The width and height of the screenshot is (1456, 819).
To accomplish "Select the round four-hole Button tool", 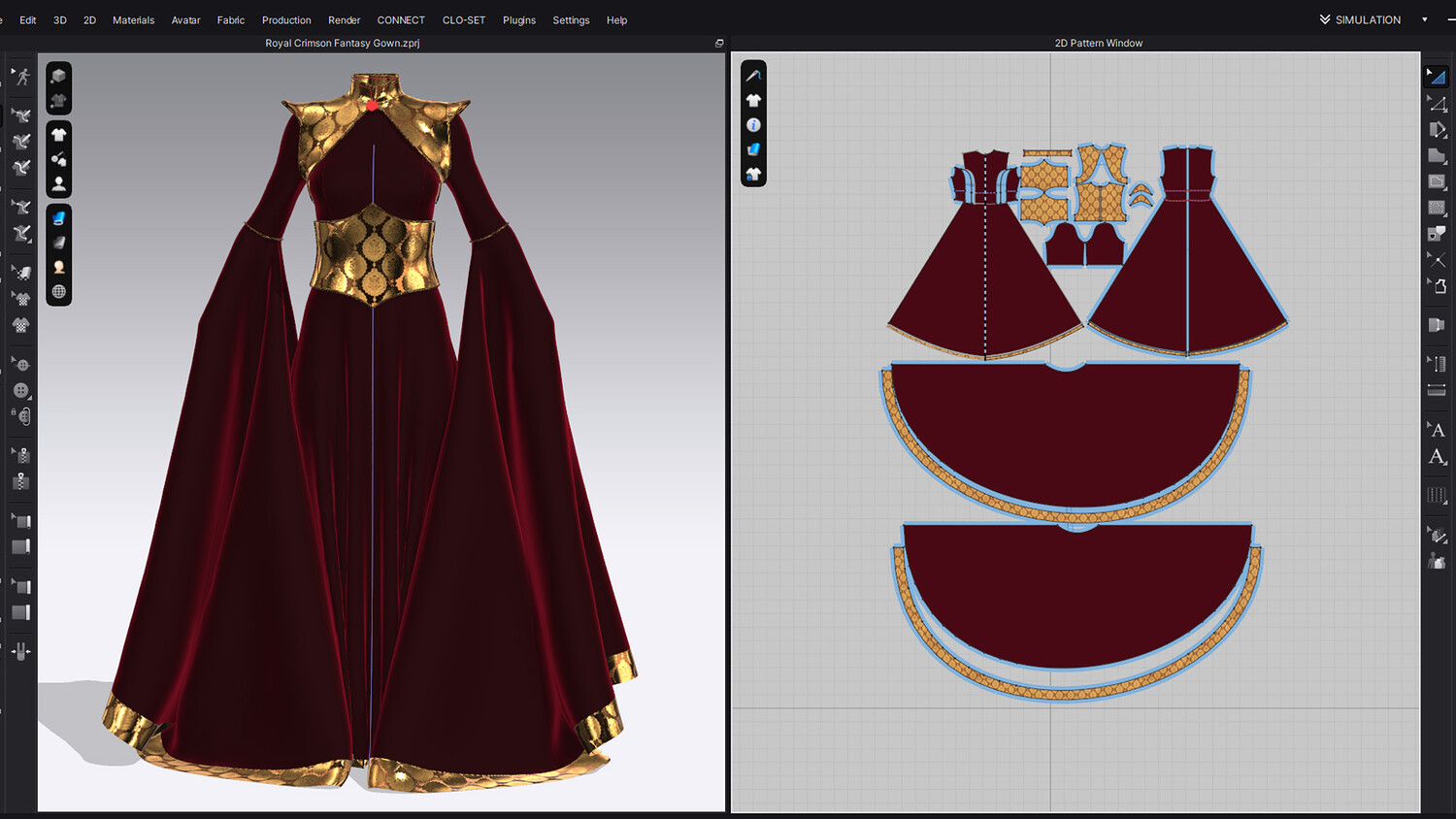I will (x=21, y=390).
